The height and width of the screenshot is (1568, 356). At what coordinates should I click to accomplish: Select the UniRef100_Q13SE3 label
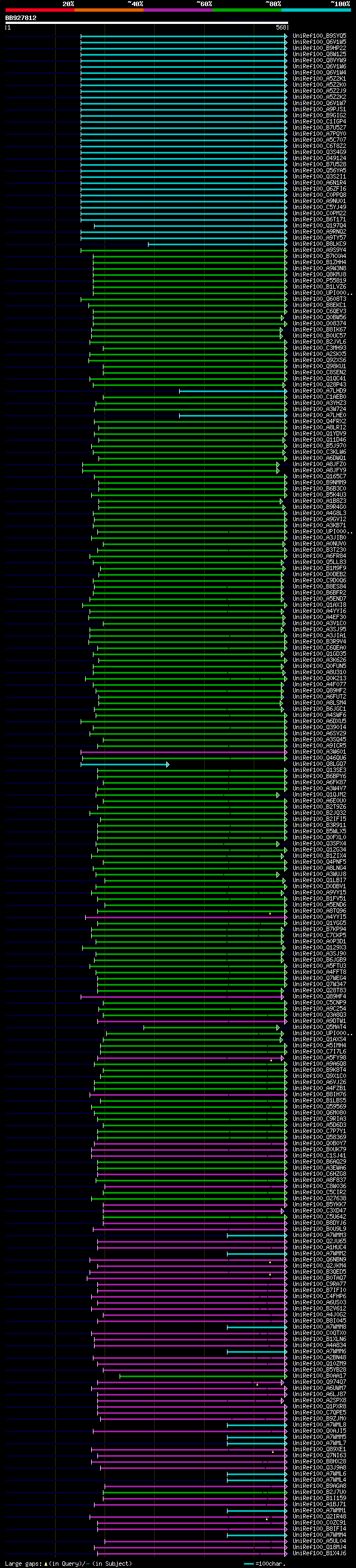coord(319,770)
